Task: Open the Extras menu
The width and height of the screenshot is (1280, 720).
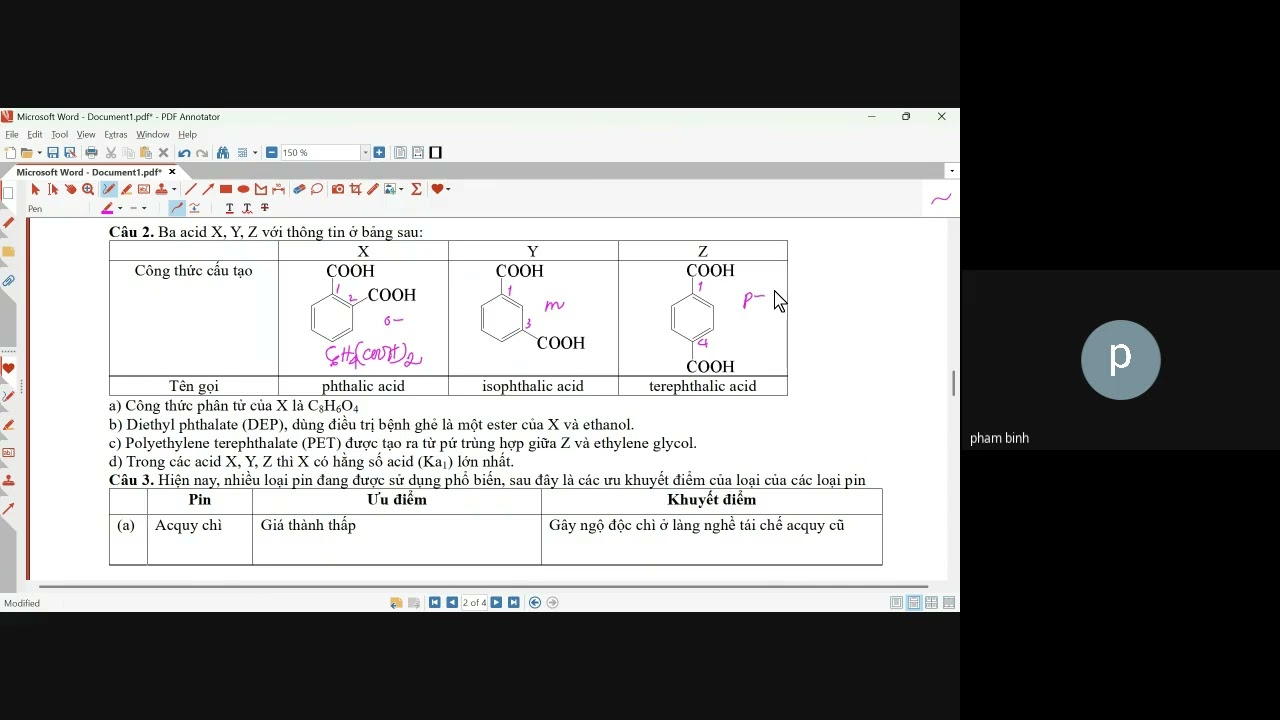Action: coord(116,135)
